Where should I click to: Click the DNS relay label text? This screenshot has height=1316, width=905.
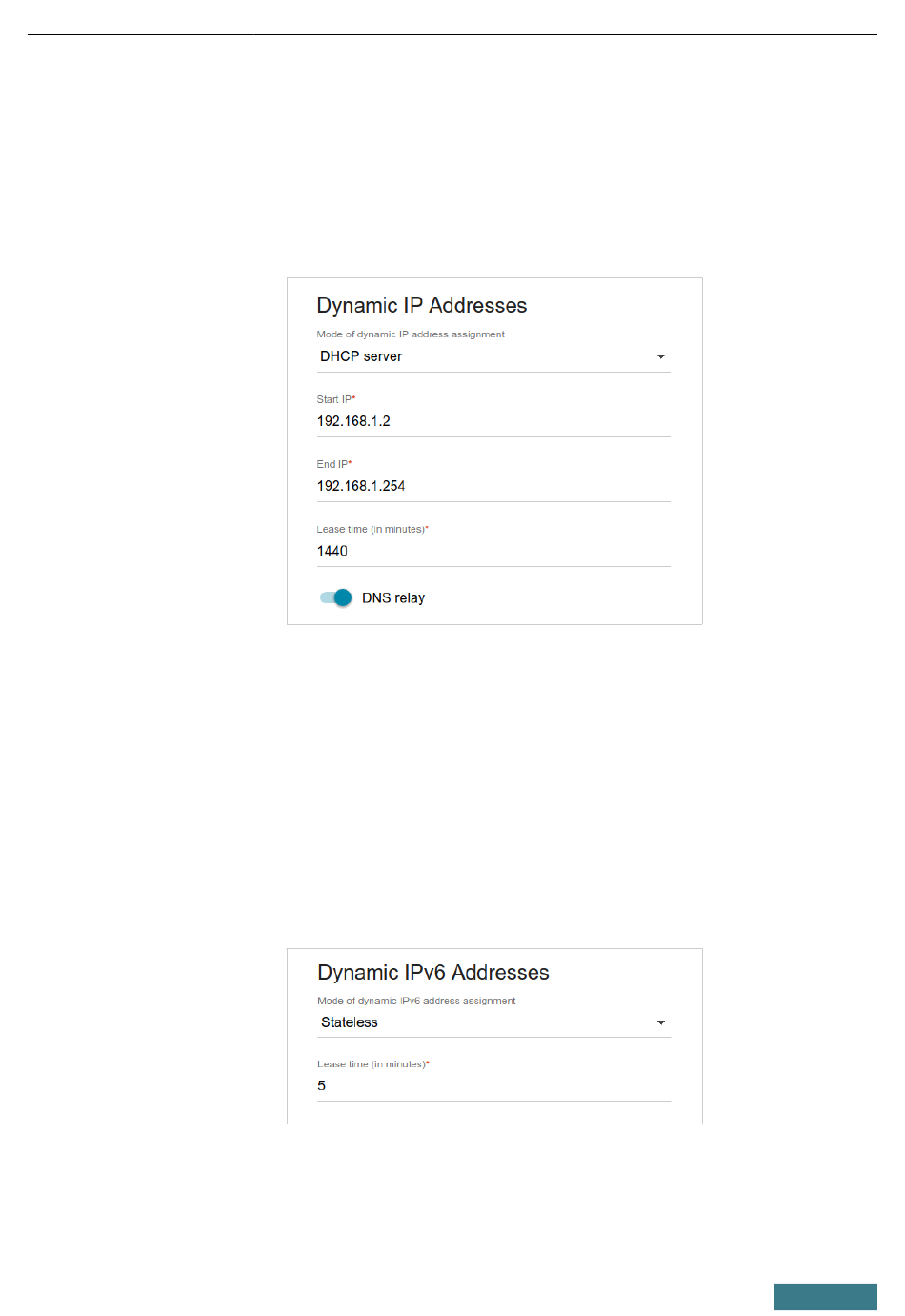coord(393,598)
